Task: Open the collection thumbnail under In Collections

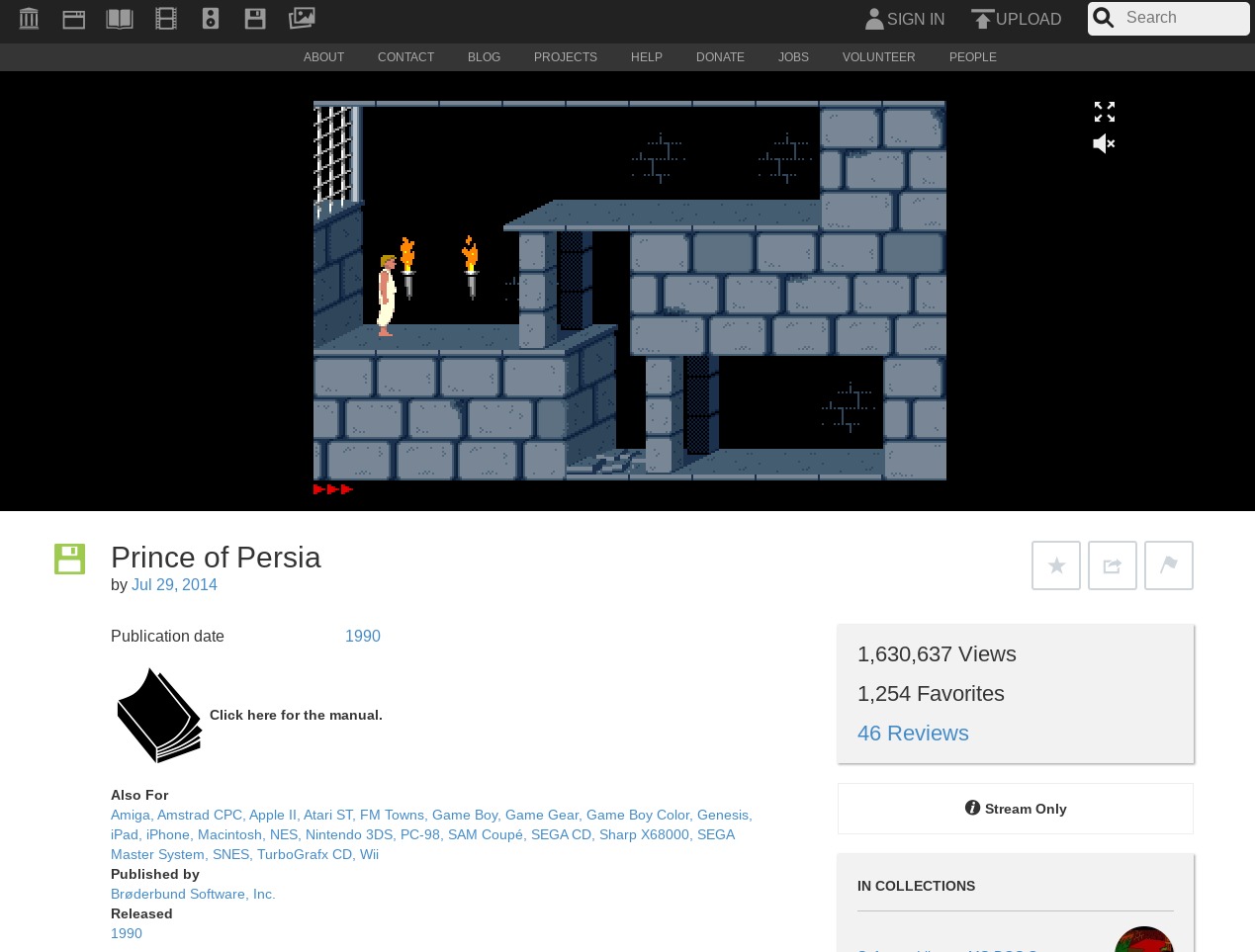Action: [x=1144, y=939]
